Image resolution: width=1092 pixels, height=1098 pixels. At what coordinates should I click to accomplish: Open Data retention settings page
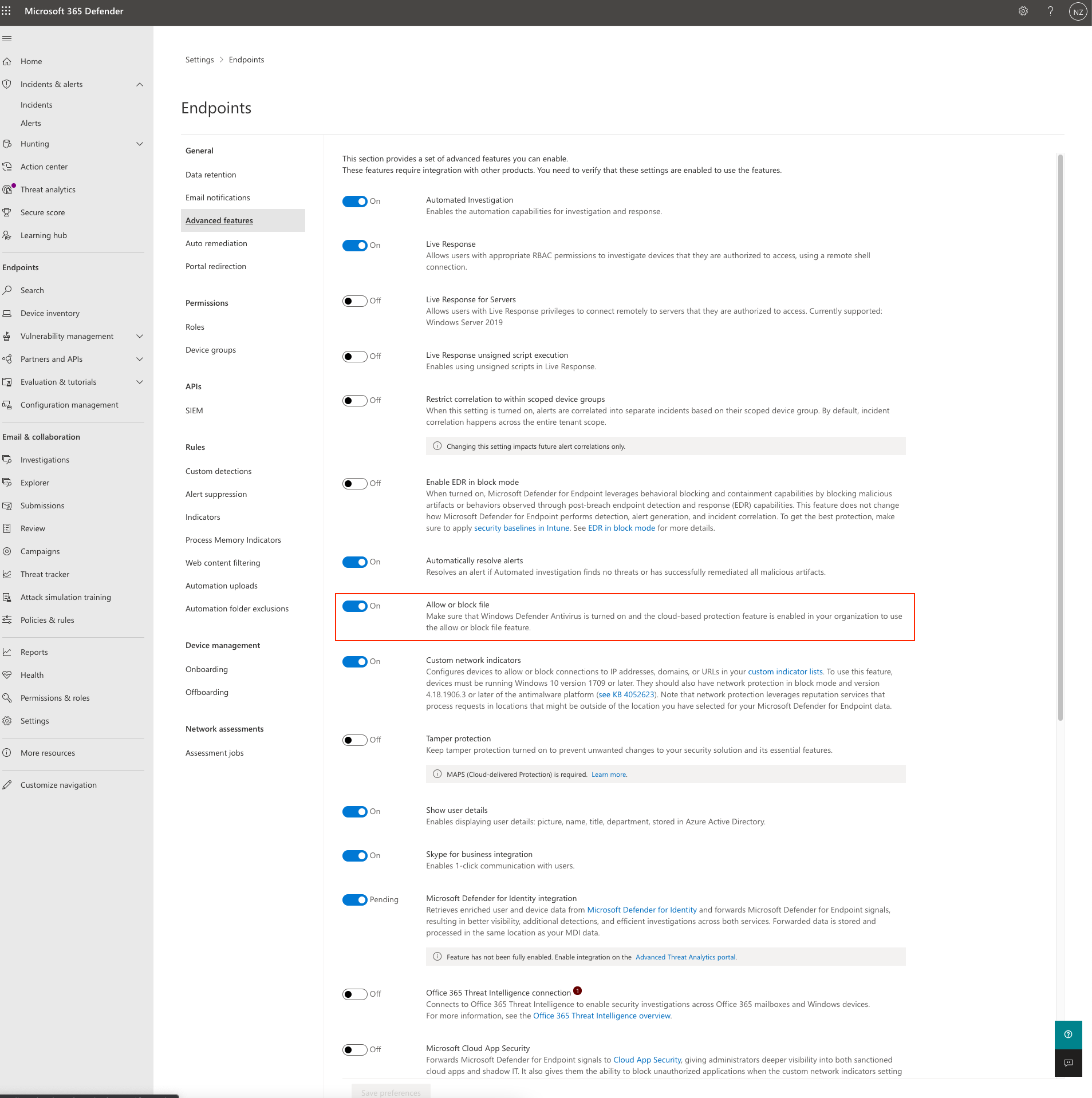(211, 175)
